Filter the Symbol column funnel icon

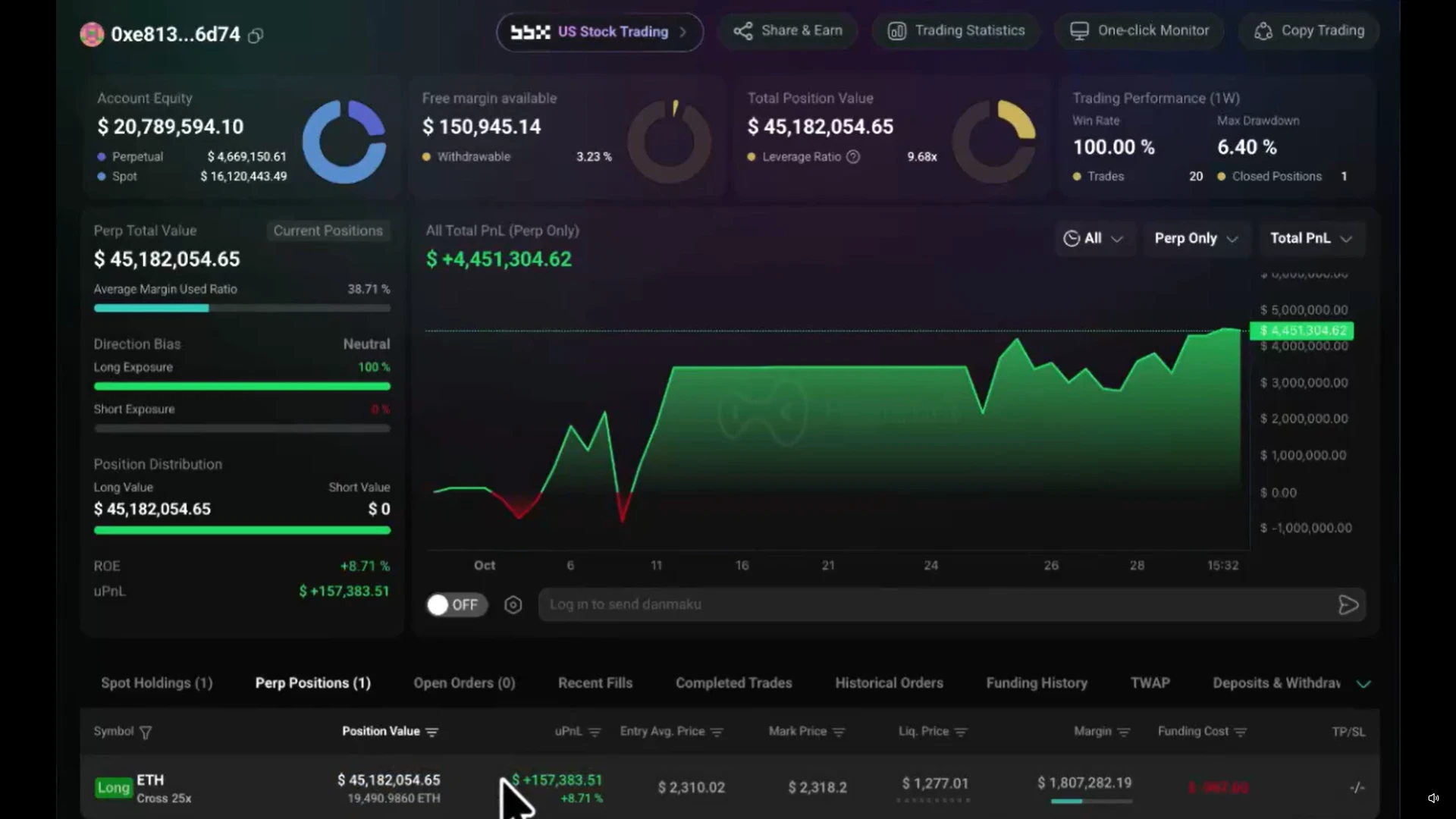coord(146,733)
